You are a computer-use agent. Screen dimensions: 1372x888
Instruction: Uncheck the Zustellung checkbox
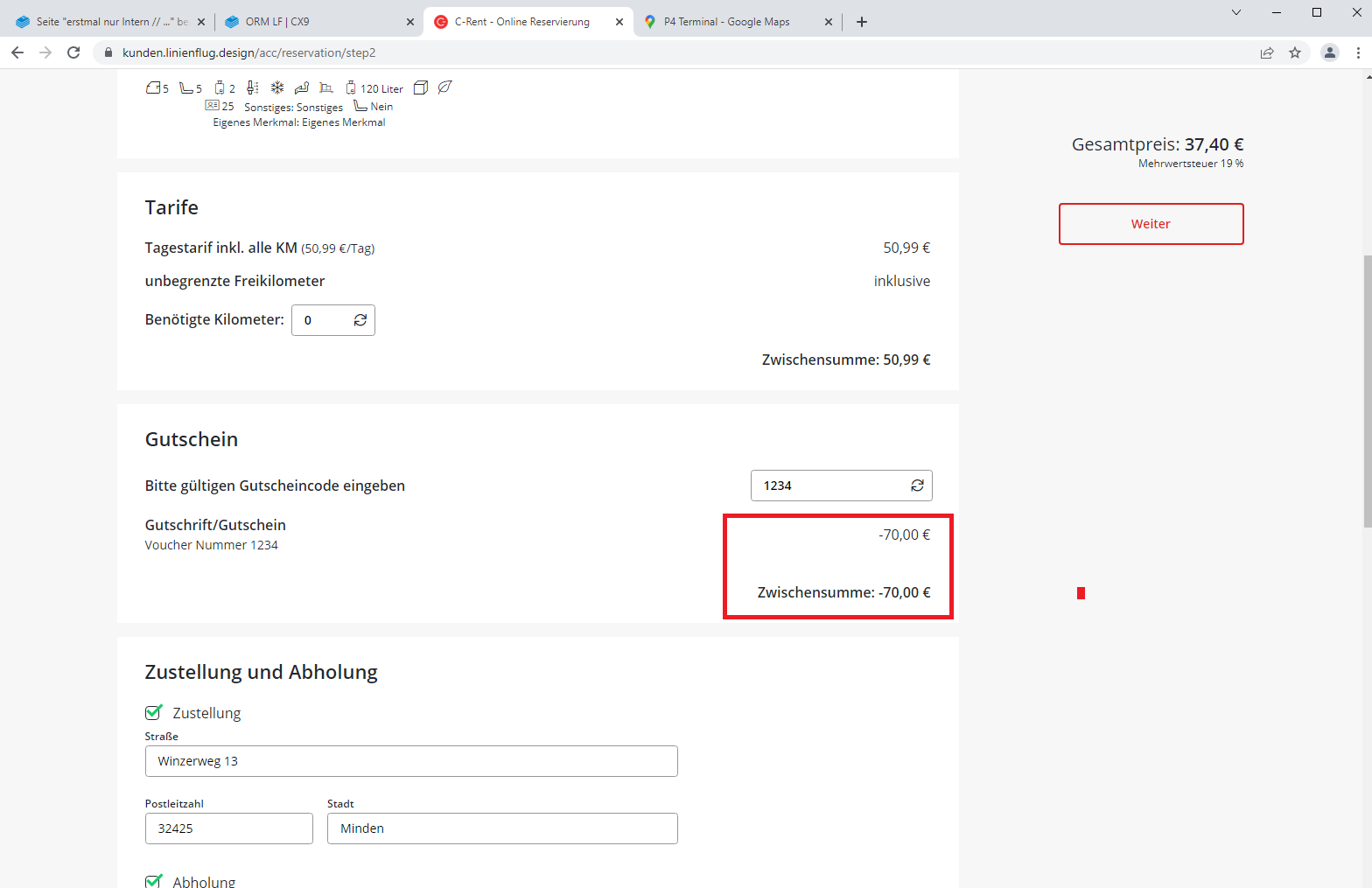pos(154,712)
